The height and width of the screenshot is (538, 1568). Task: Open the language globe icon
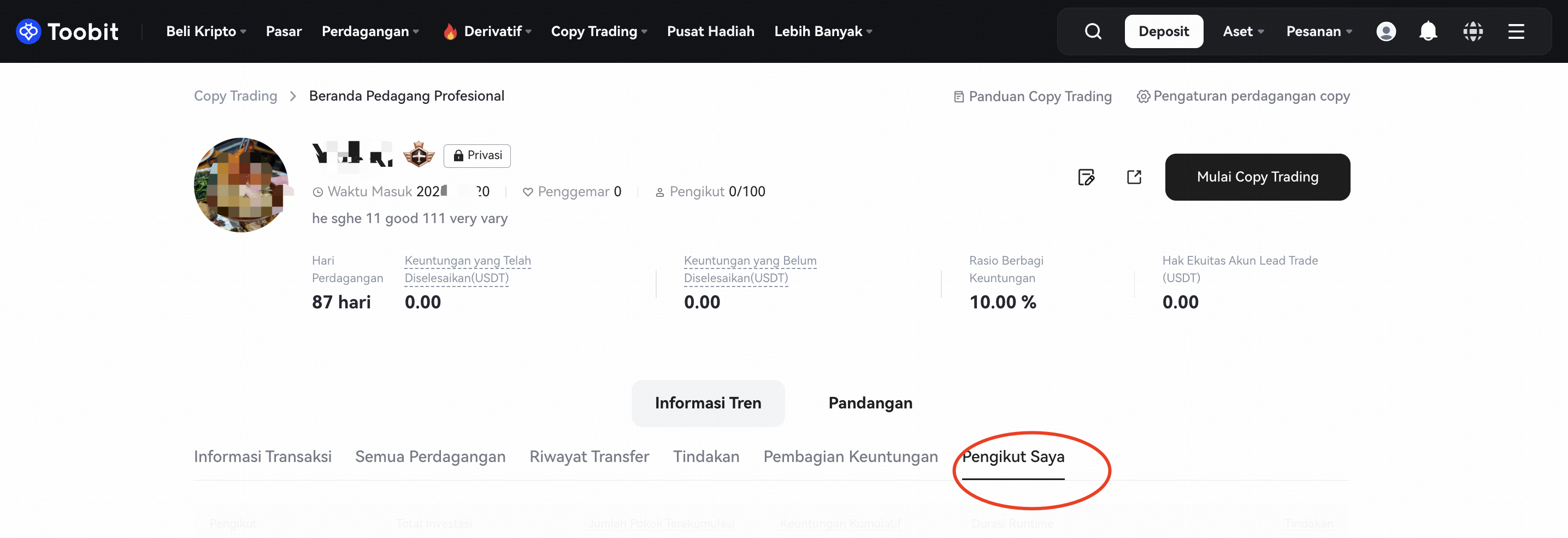point(1472,31)
